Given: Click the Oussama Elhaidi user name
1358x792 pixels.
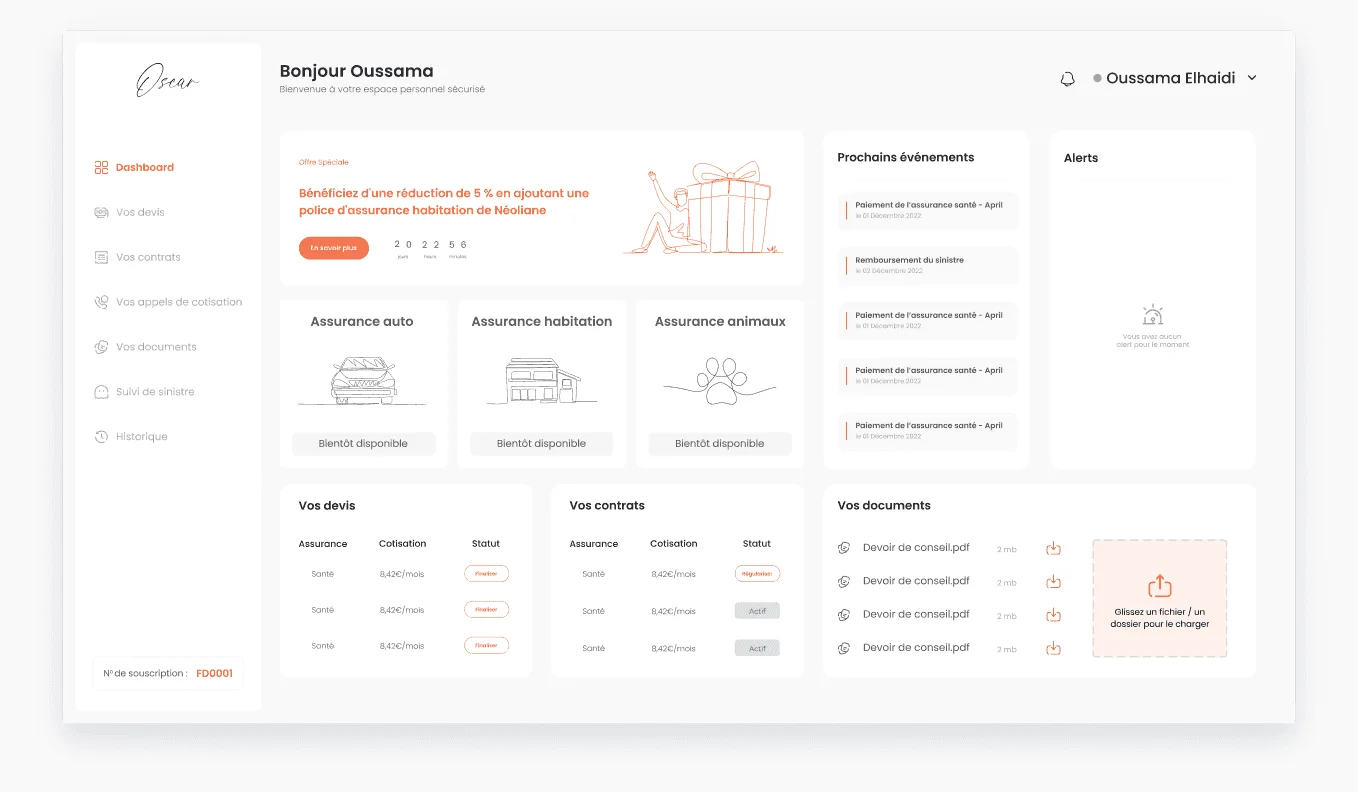Looking at the screenshot, I should coord(1171,78).
